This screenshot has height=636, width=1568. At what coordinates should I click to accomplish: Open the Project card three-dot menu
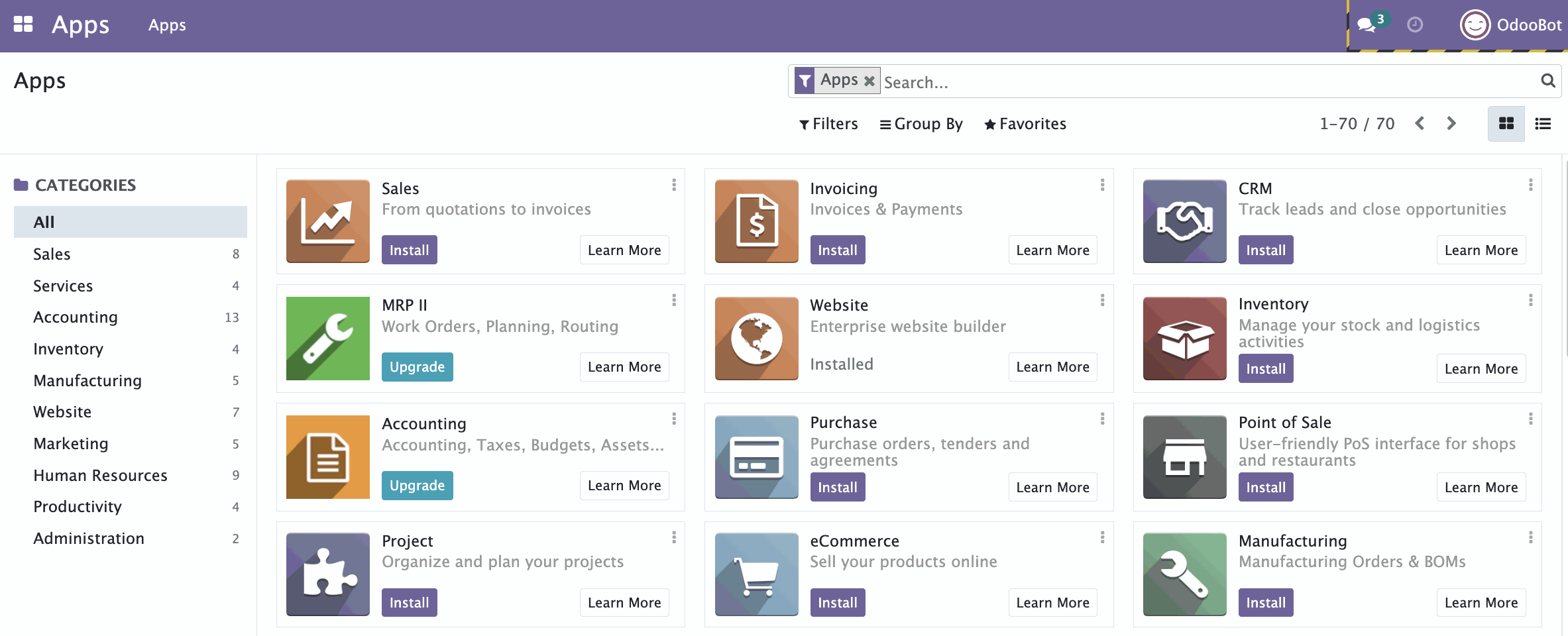674,537
